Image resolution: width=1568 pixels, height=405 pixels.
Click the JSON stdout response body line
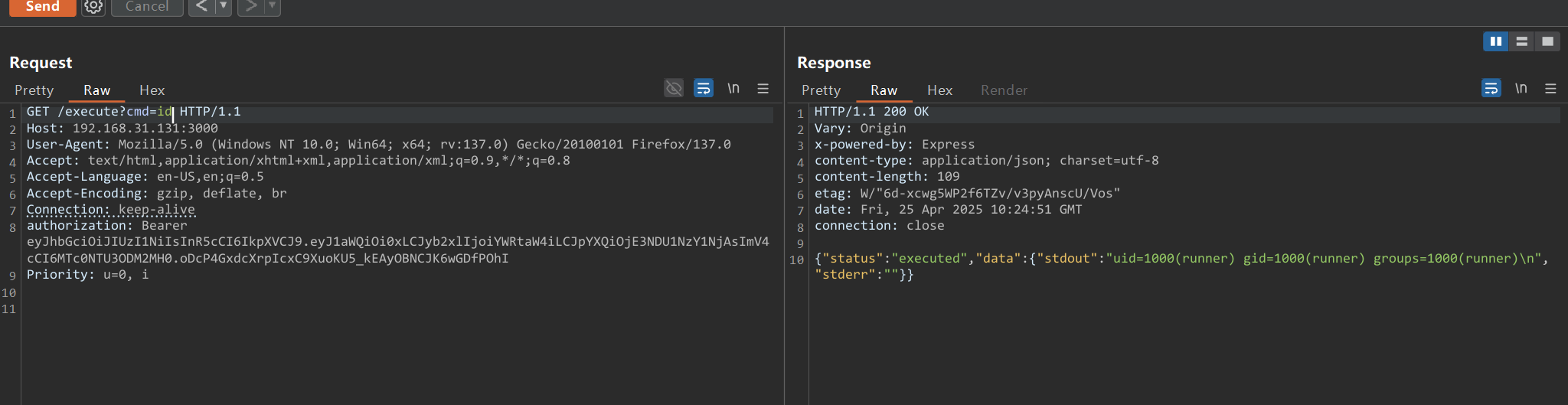tap(1182, 259)
